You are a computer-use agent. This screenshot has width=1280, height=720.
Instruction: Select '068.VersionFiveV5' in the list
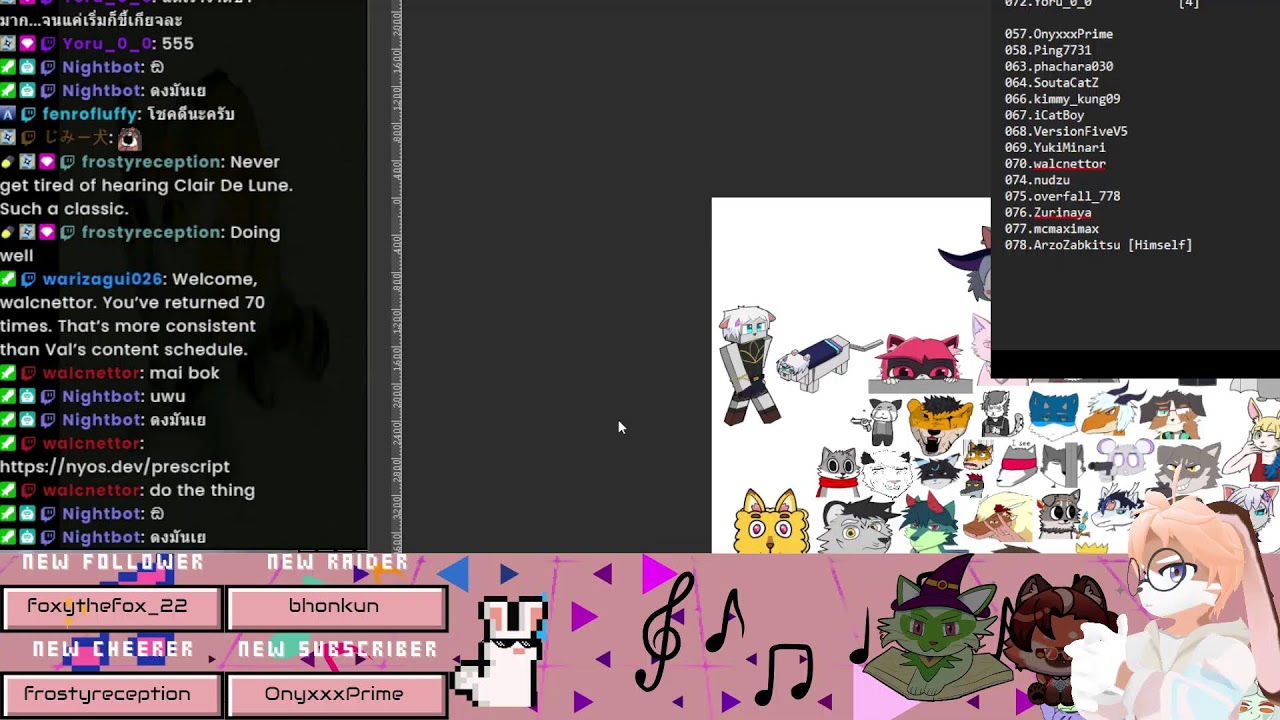(x=1066, y=131)
